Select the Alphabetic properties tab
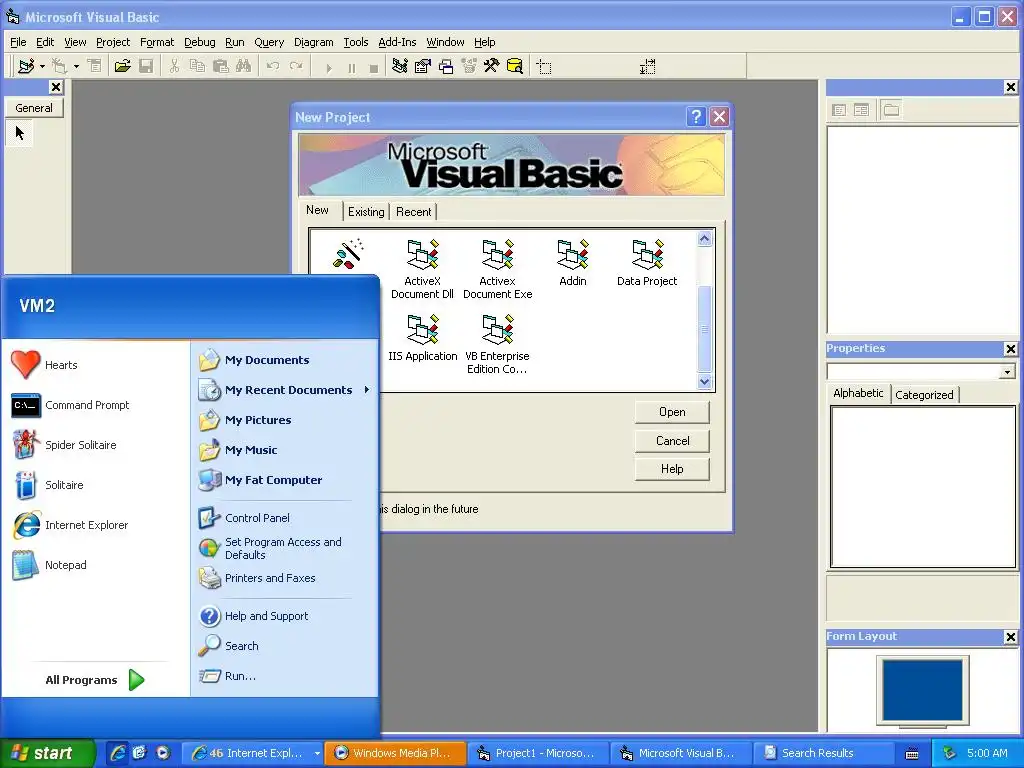 858,393
